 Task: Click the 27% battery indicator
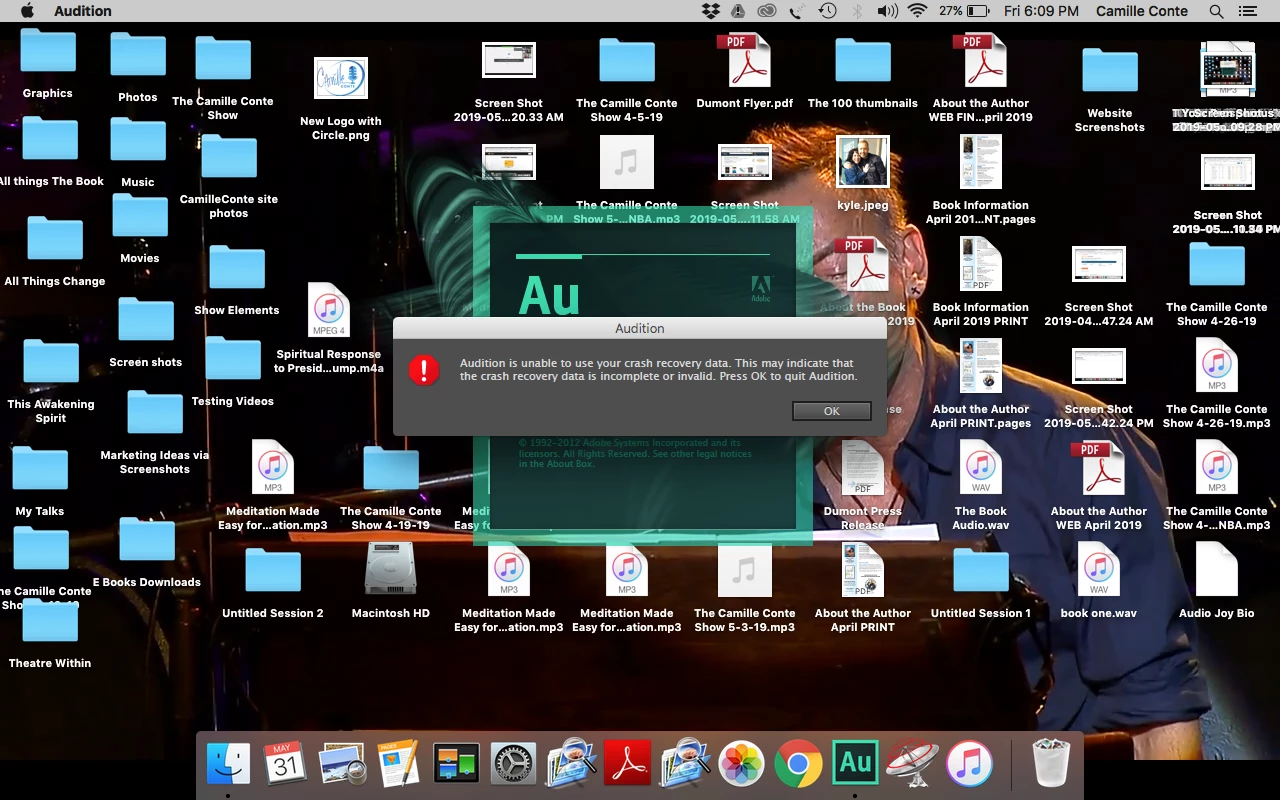pyautogui.click(x=964, y=11)
